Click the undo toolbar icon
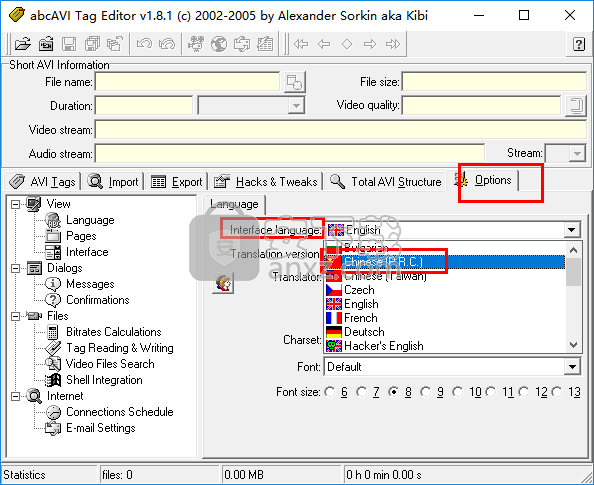The height and width of the screenshot is (485, 594). coord(144,44)
